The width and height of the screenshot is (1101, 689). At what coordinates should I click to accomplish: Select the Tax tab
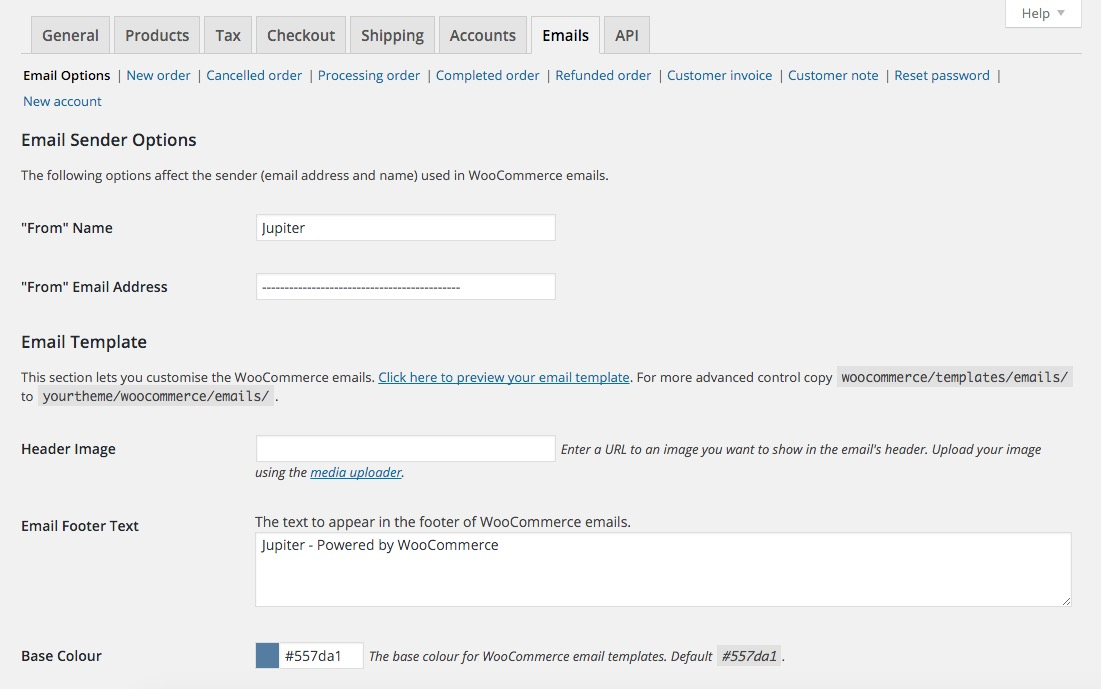pos(228,35)
